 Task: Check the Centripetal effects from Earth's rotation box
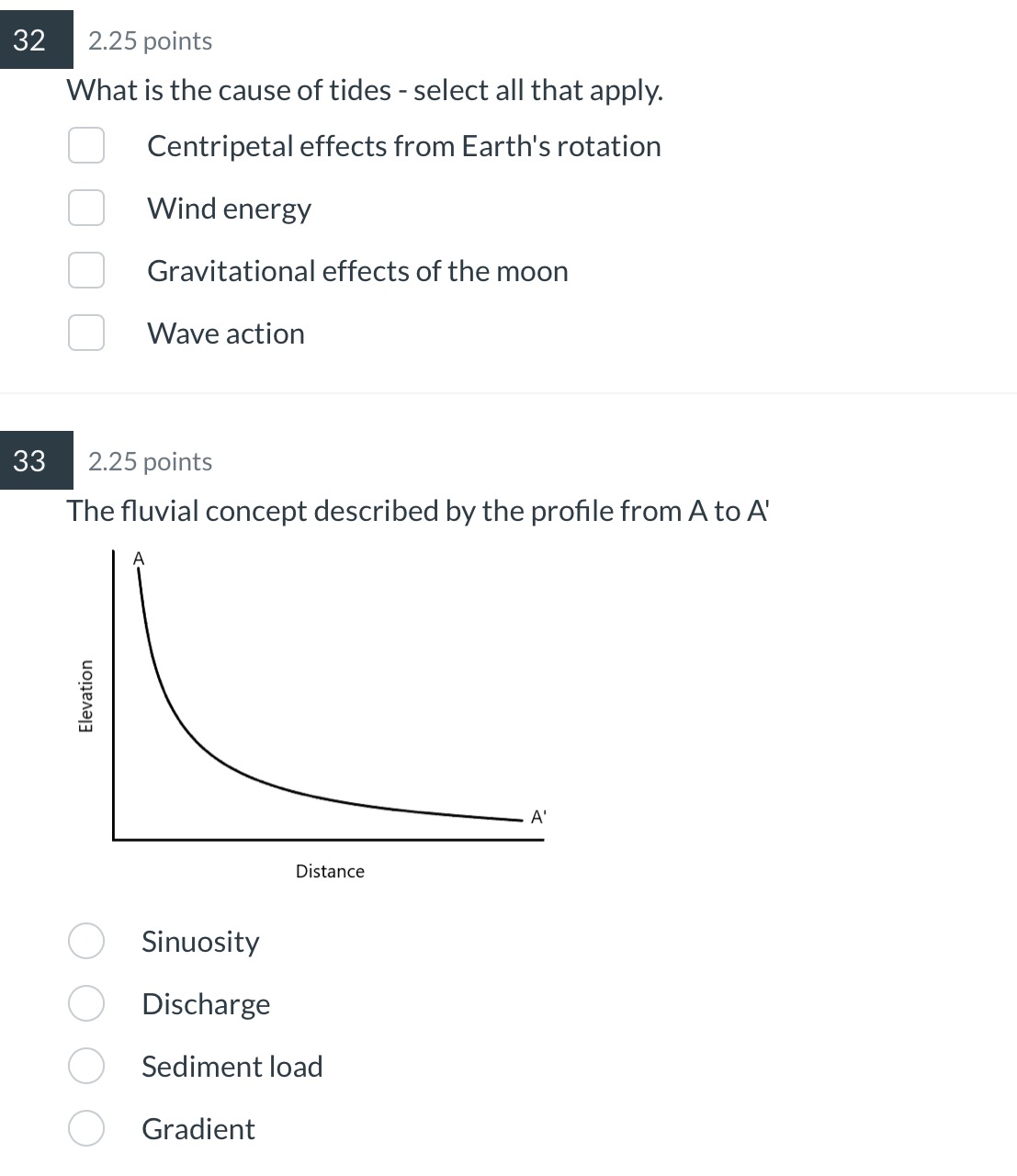86,146
